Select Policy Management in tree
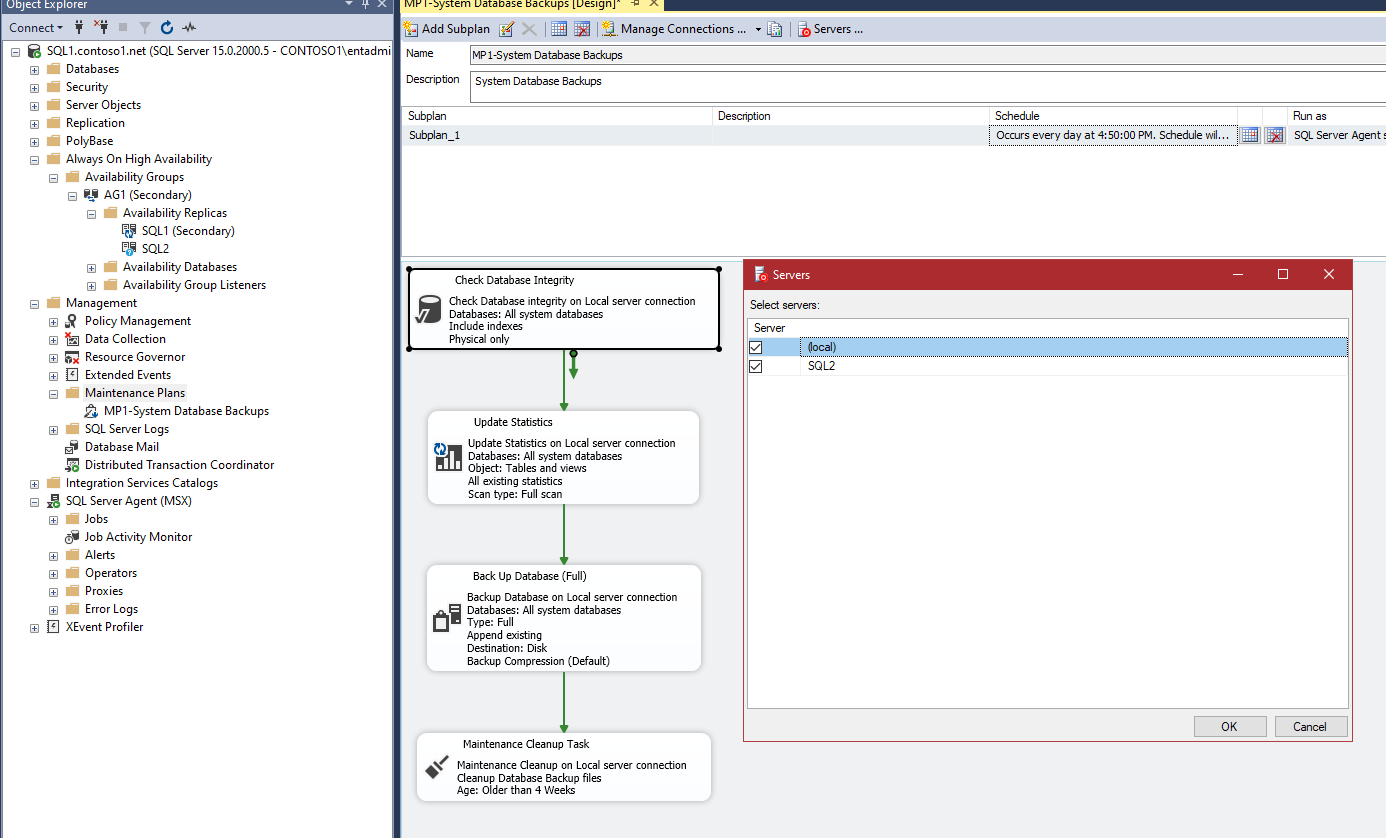 coord(138,321)
